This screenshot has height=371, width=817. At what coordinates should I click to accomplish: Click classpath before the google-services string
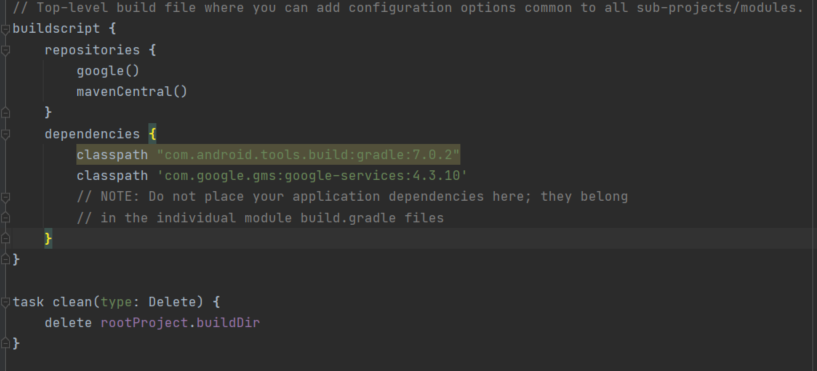(112, 176)
